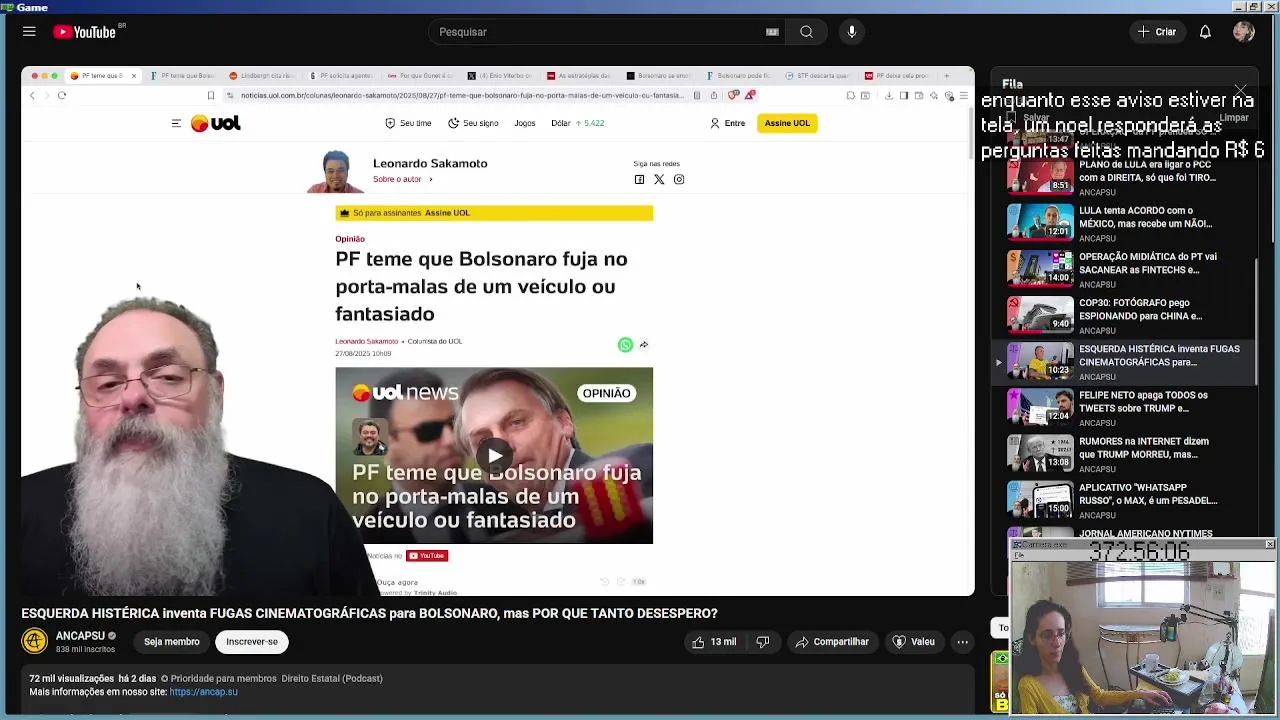Click the noticias.uol.com.br address bar
This screenshot has height=720, width=1280.
pyautogui.click(x=460, y=95)
